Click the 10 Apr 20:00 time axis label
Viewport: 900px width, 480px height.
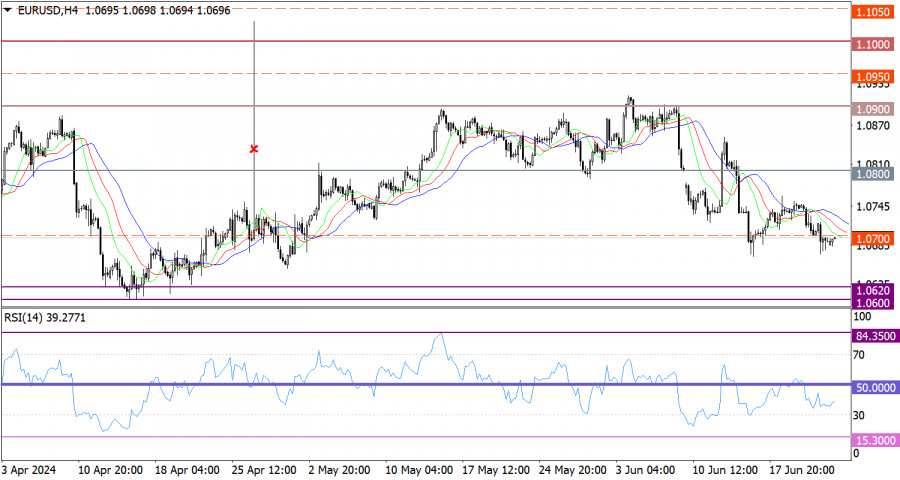pos(110,470)
